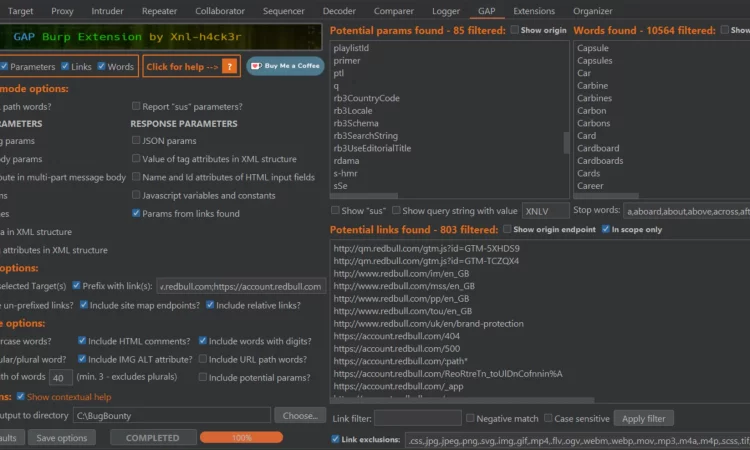The image size is (750, 450).
Task: Select link http://www.redbull.com/uk/en/brand-protection
Action: pyautogui.click(x=428, y=323)
